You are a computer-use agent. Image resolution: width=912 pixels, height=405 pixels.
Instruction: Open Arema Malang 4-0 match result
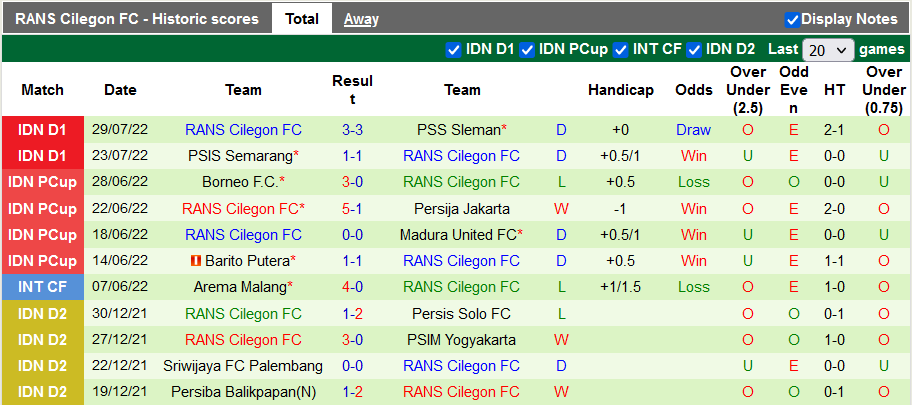point(352,287)
